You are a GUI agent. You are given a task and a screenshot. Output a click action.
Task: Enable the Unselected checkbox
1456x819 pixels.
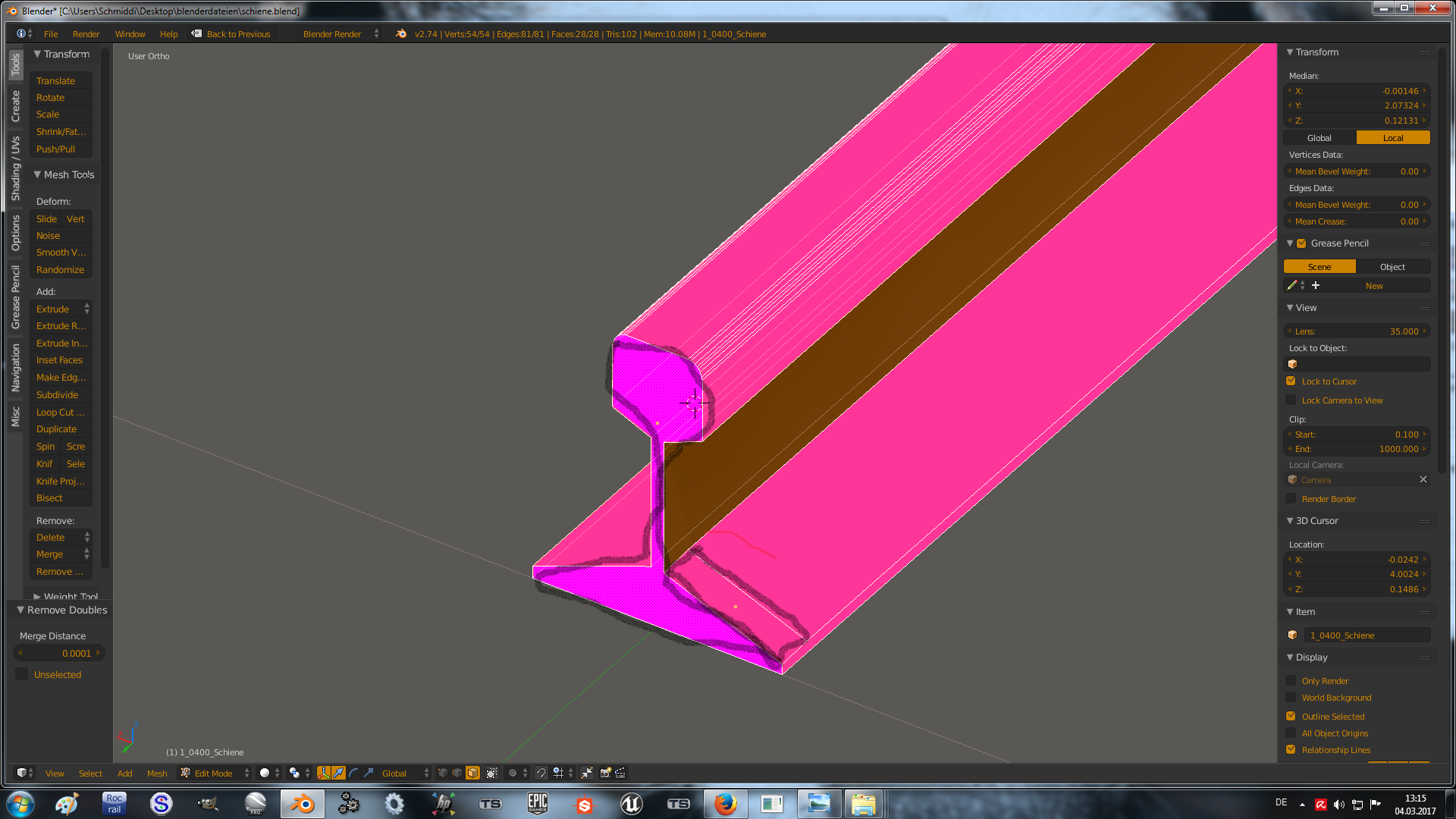pos(22,674)
